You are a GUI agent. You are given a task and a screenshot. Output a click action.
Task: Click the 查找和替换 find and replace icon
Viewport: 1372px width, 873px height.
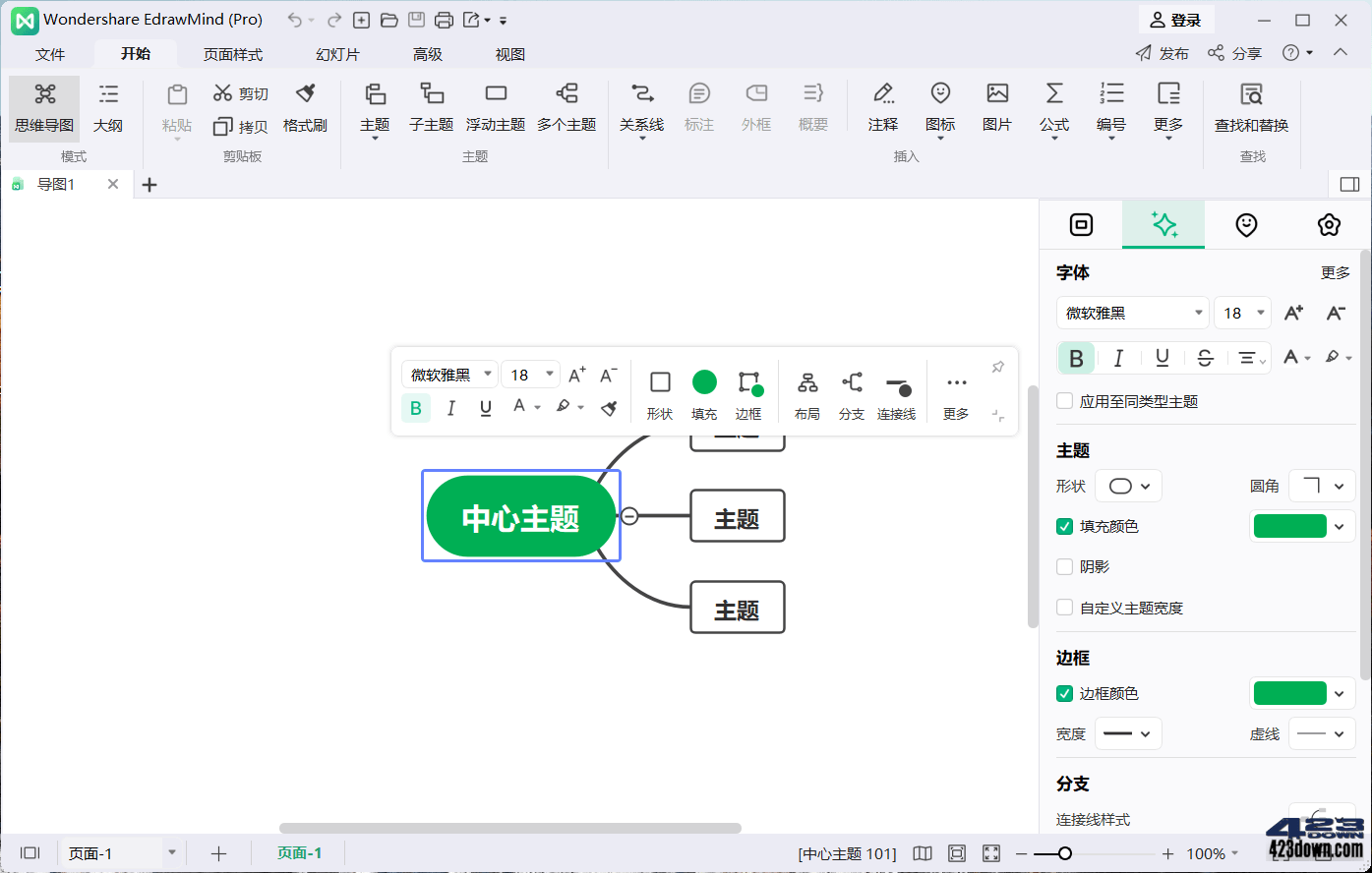1251,108
